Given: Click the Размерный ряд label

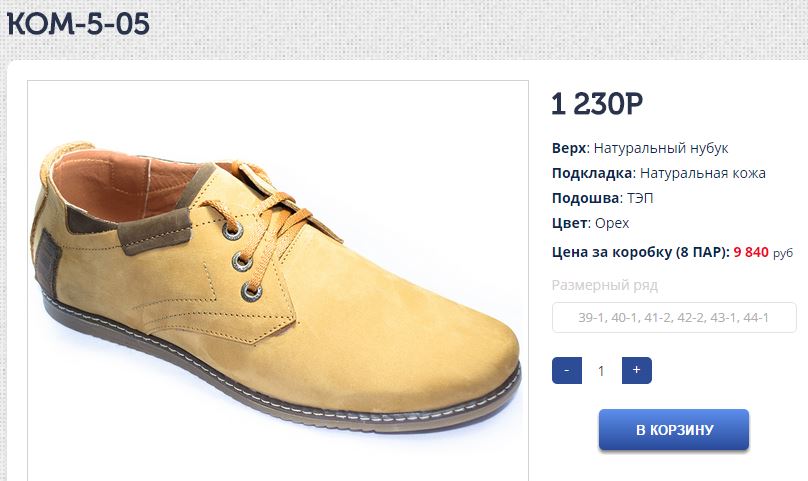Looking at the screenshot, I should (604, 285).
